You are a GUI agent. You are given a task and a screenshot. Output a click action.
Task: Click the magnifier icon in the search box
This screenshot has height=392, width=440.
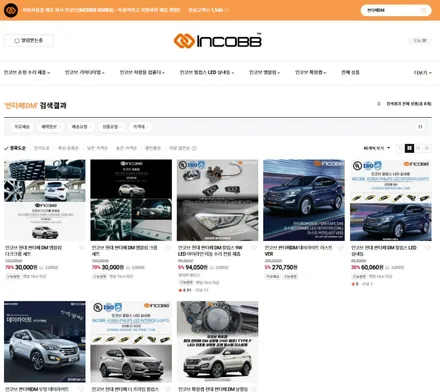[424, 10]
